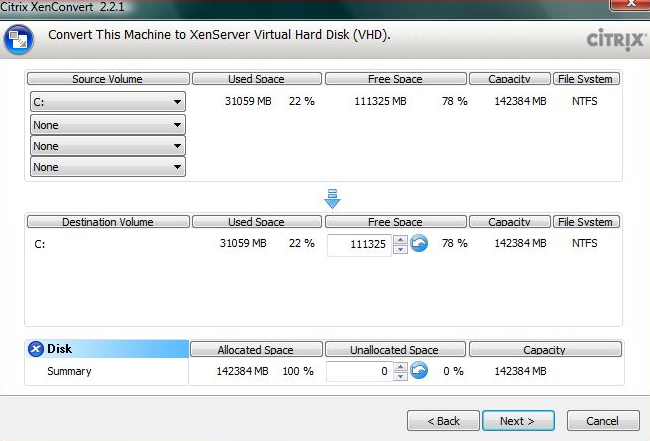Open the second source volume dropdown set to None
Image resolution: width=650 pixels, height=441 pixels.
pyautogui.click(x=107, y=124)
